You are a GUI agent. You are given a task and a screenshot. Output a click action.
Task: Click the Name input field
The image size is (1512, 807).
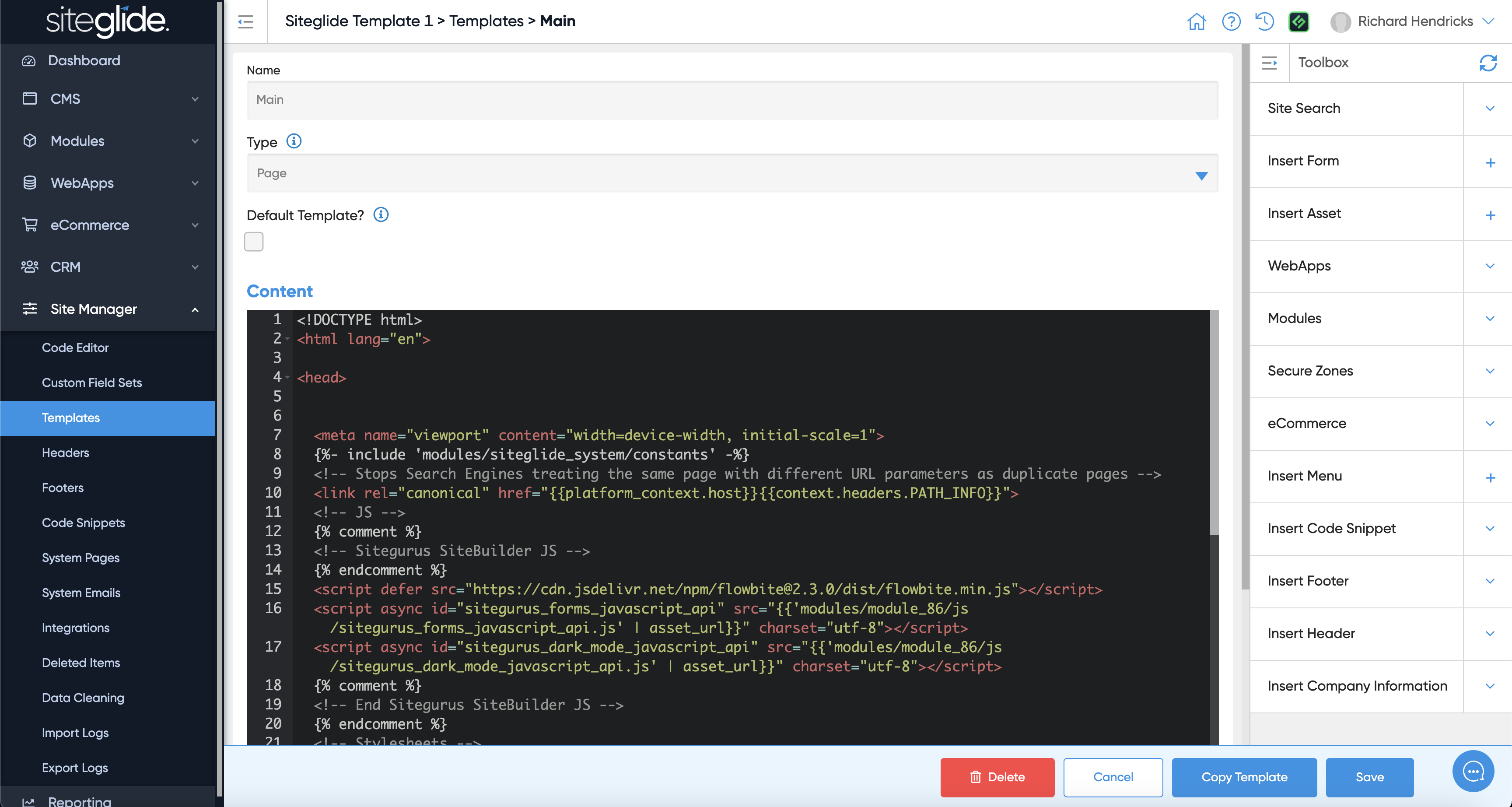point(732,100)
